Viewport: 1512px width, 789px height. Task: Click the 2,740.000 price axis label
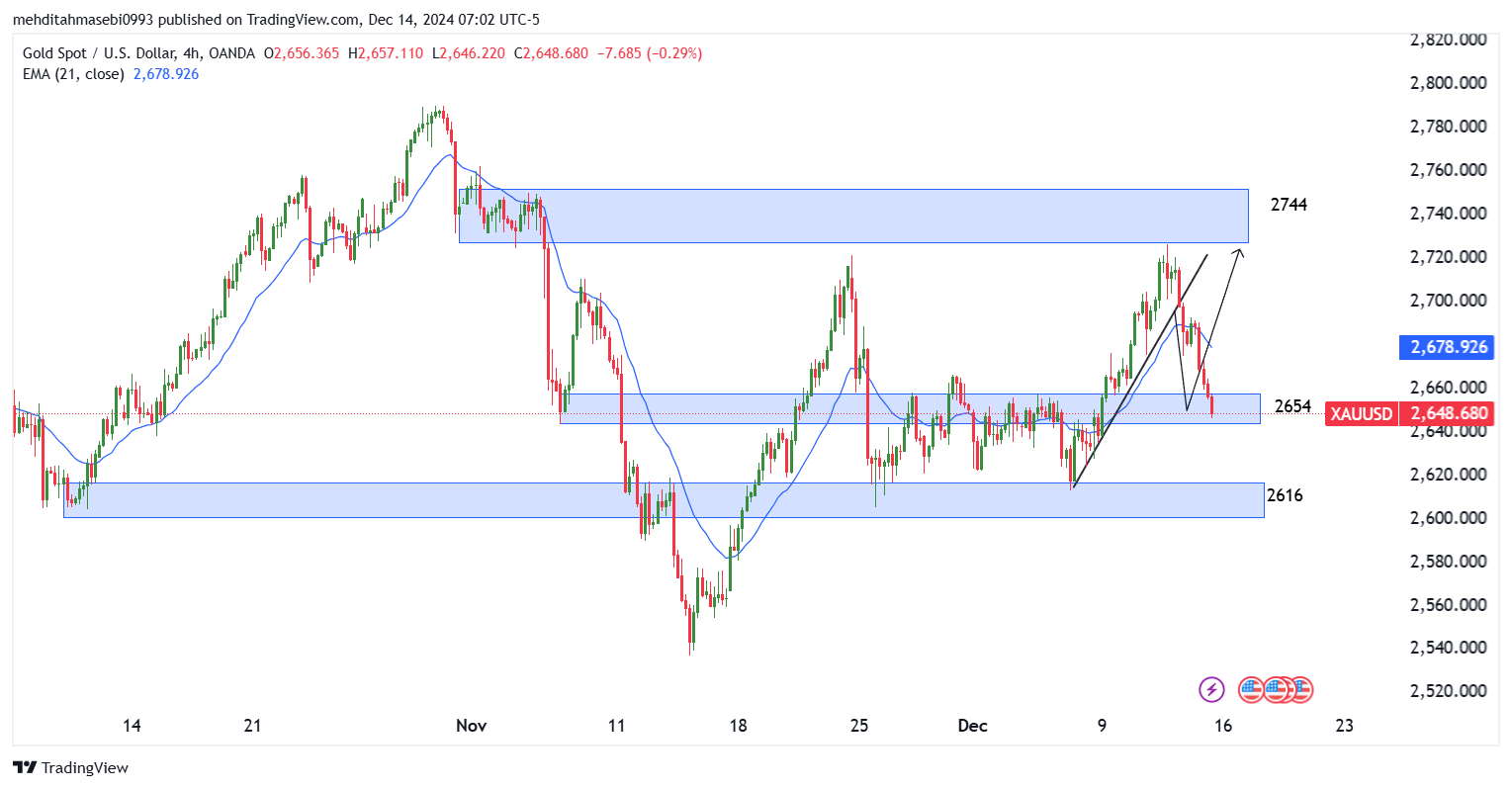pyautogui.click(x=1448, y=214)
